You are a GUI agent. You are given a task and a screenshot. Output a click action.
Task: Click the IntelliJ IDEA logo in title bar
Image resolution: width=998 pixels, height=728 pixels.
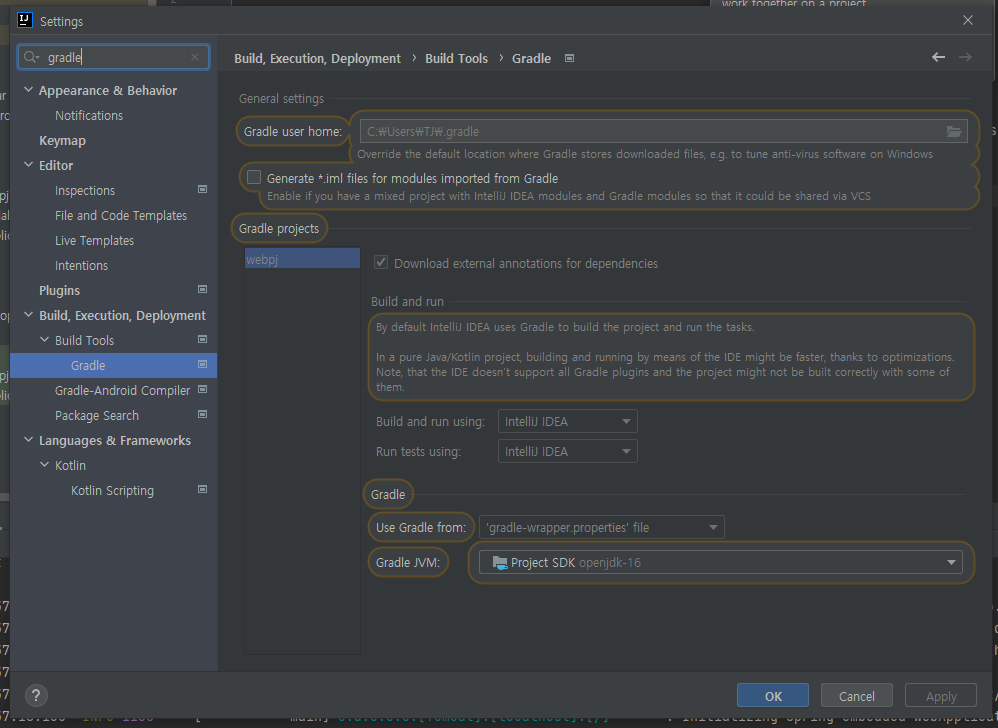pyautogui.click(x=25, y=20)
